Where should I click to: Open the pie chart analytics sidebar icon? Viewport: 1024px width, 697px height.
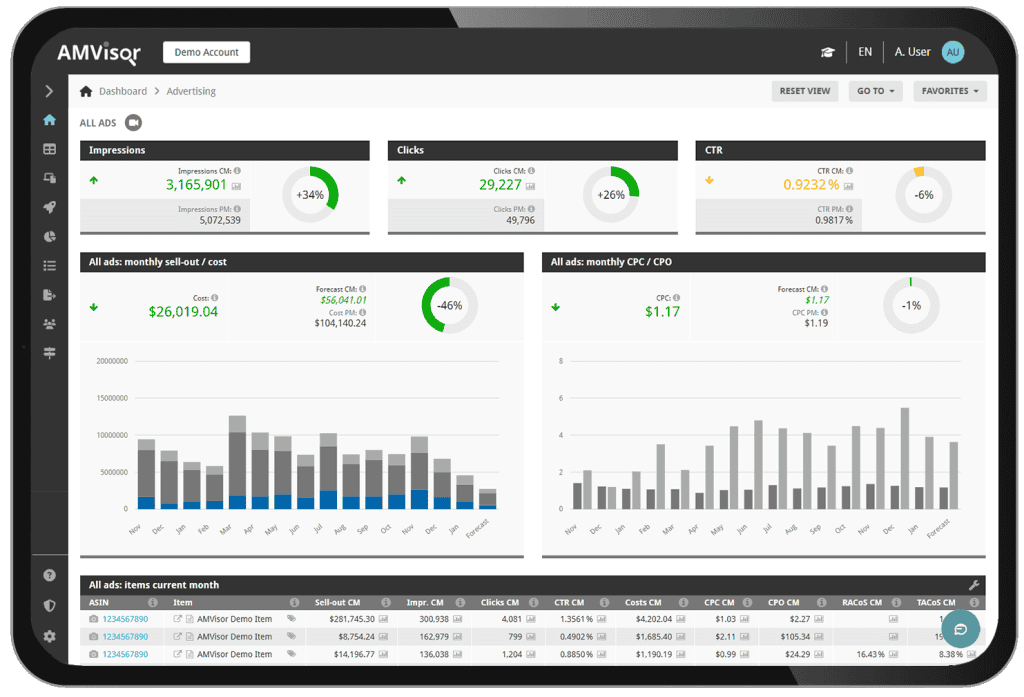click(x=49, y=236)
